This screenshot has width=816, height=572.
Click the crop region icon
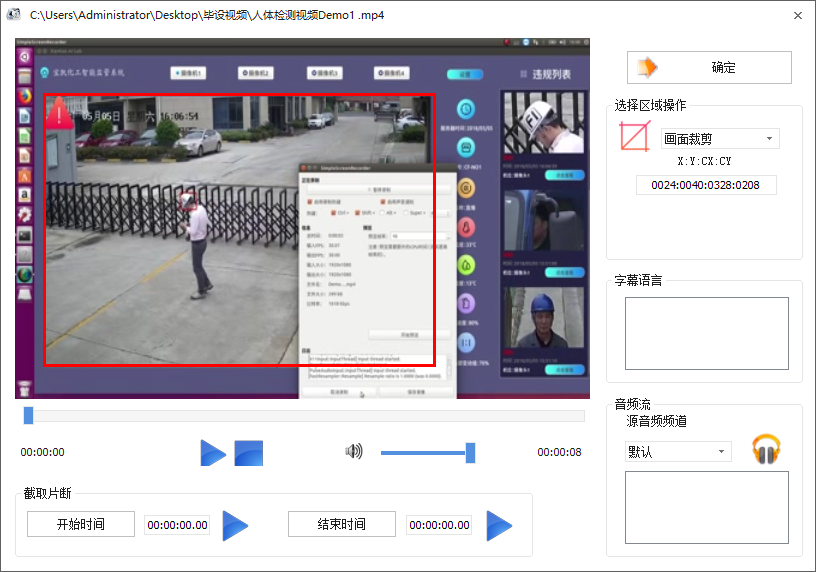click(x=635, y=137)
